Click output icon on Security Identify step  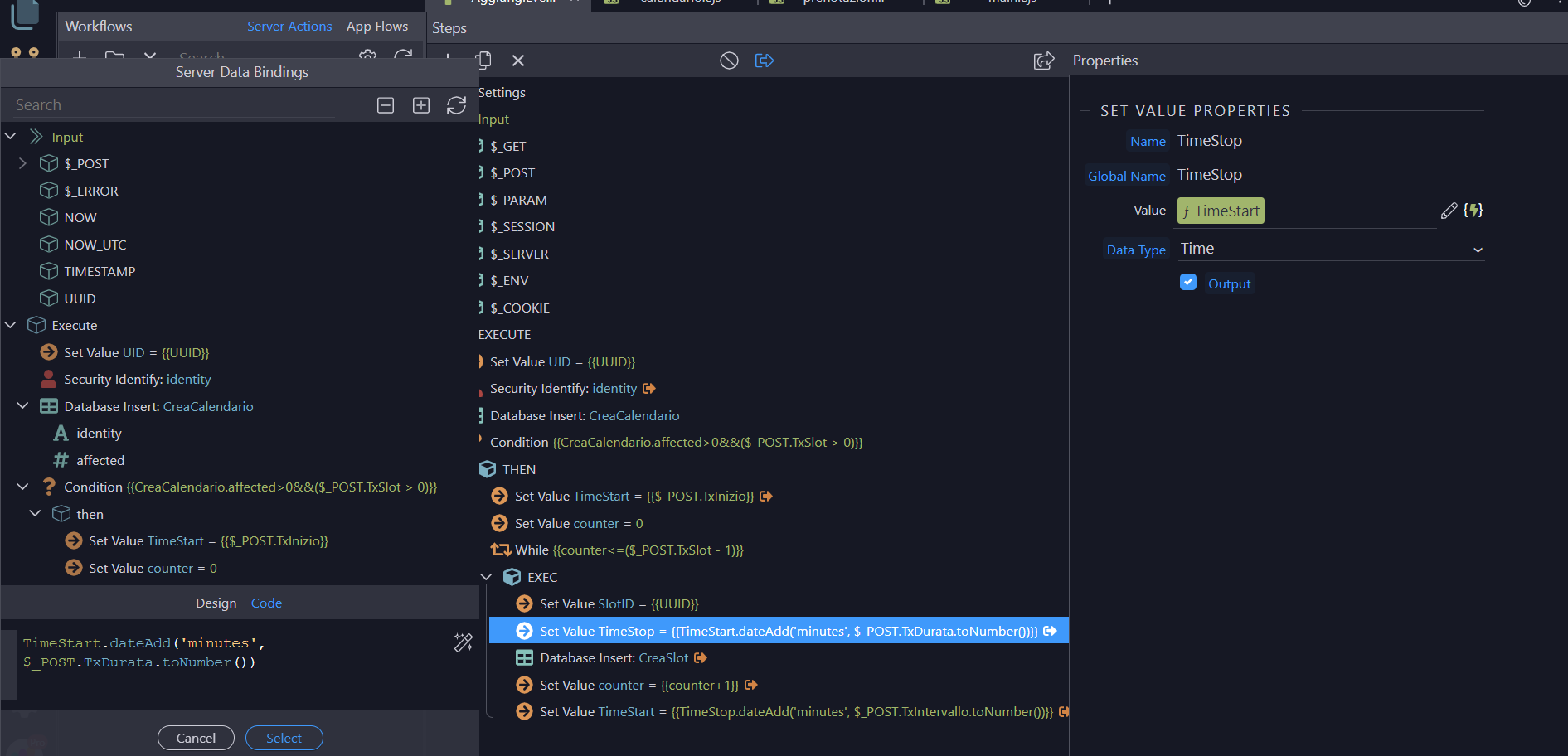649,389
